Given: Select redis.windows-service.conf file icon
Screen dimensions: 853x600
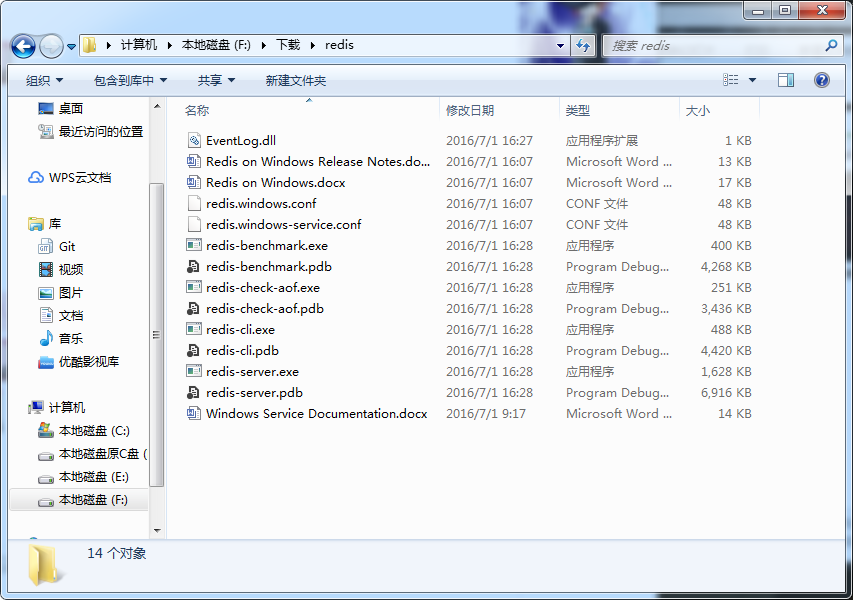Looking at the screenshot, I should (194, 224).
